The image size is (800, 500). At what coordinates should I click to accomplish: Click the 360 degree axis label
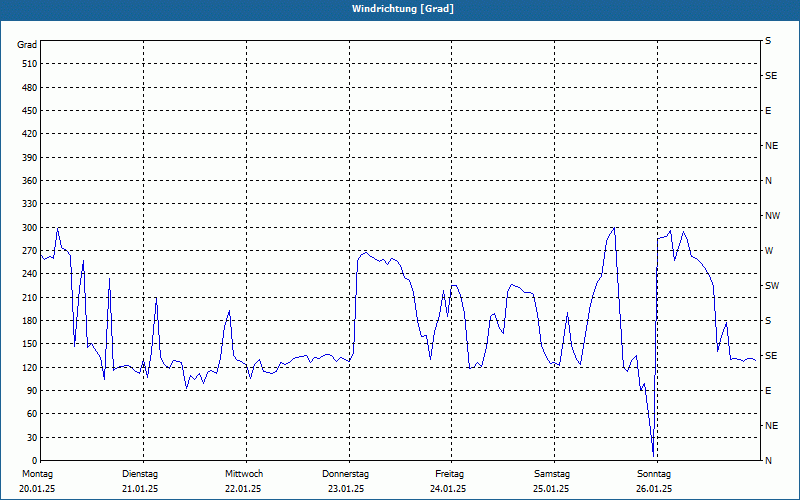click(30, 181)
